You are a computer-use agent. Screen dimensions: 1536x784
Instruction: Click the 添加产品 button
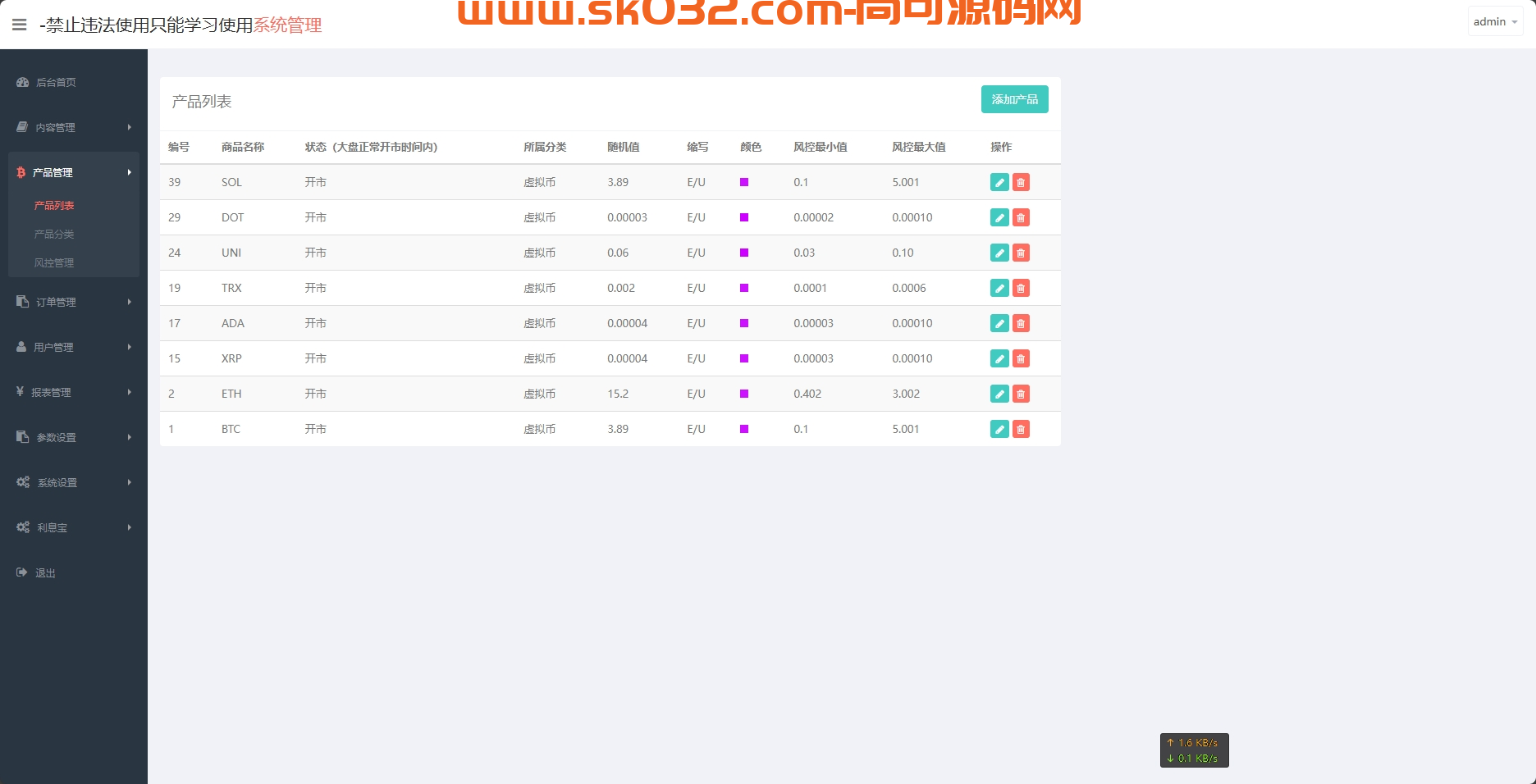1015,99
